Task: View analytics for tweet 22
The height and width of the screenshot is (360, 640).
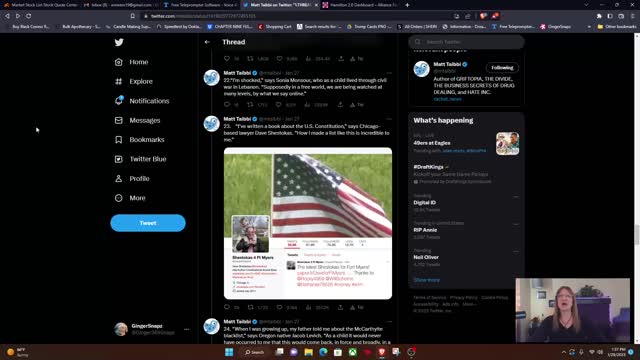Action: 307,104
